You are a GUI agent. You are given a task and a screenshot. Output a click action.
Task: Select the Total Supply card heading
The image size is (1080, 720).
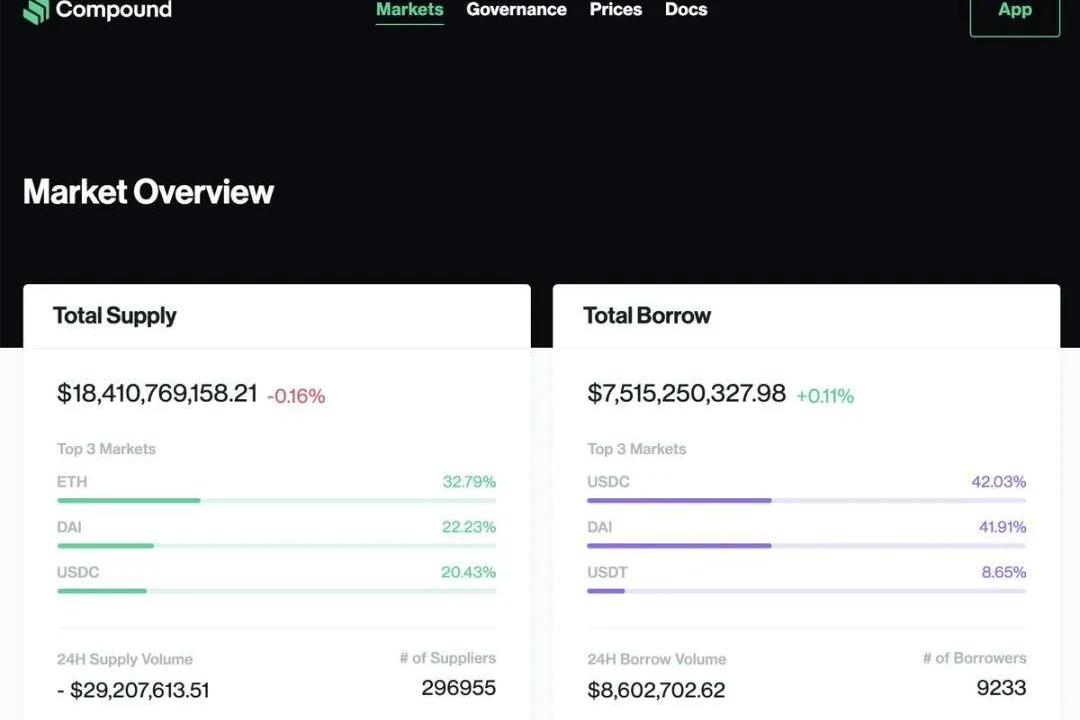coord(115,316)
